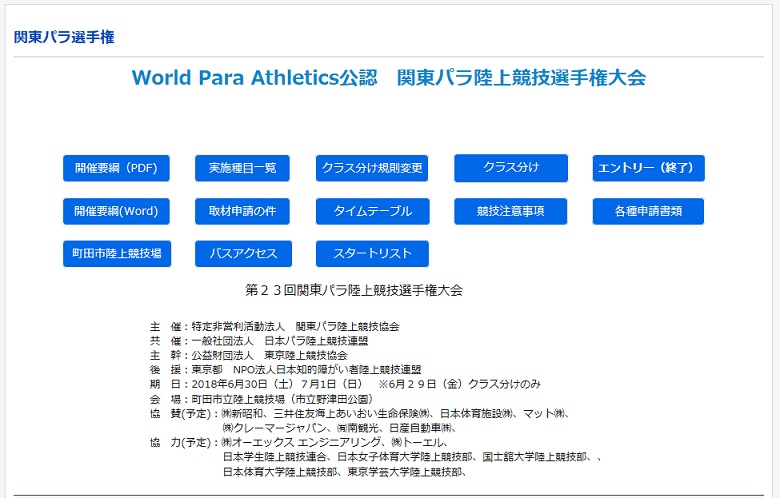The height and width of the screenshot is (498, 780).
Task: Open the 開催要綱（PDF） button
Action: [116, 168]
